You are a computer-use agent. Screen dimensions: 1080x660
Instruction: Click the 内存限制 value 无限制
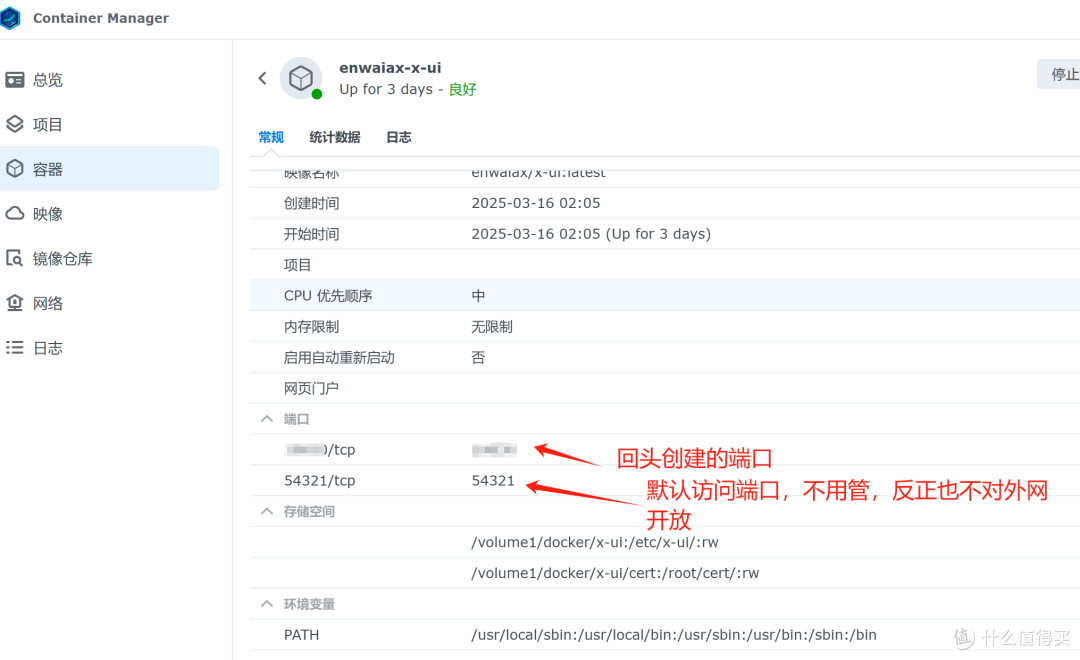492,327
